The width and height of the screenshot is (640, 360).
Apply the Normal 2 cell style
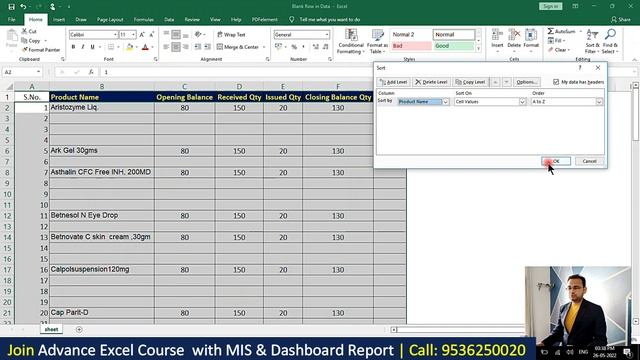(411, 35)
